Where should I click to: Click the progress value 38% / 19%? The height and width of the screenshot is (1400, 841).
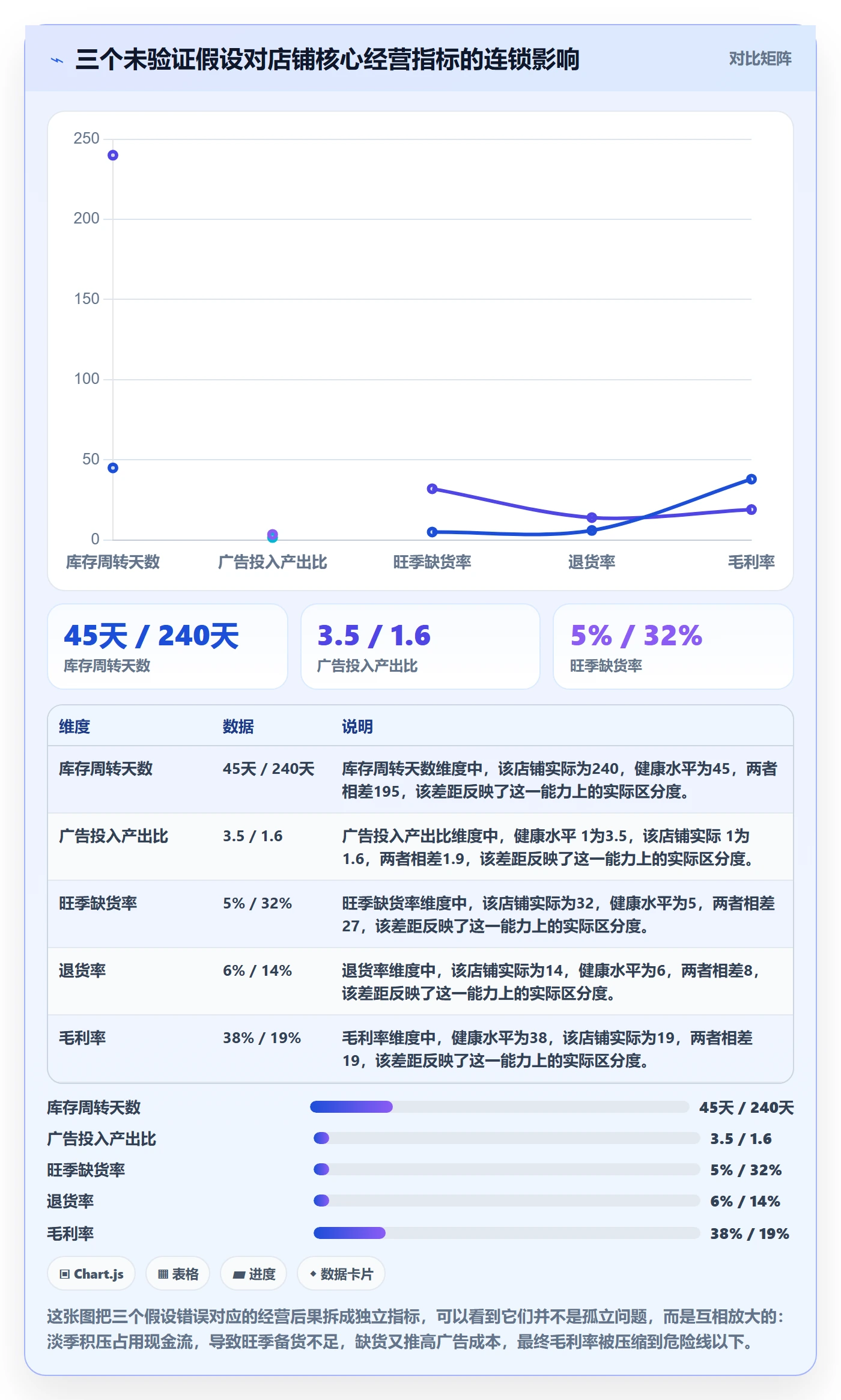pos(750,1234)
